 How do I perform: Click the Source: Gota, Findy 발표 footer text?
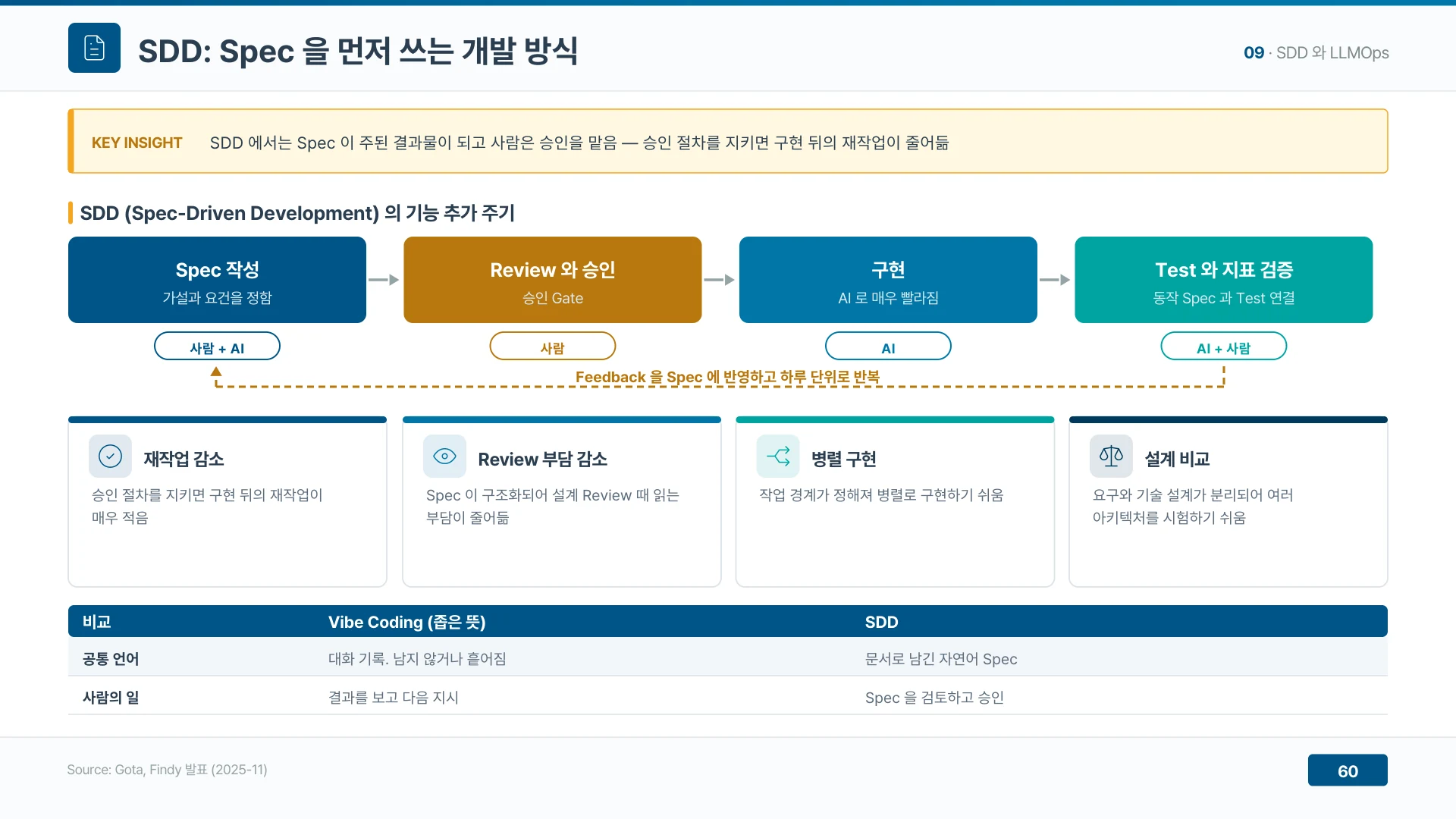coord(167,770)
